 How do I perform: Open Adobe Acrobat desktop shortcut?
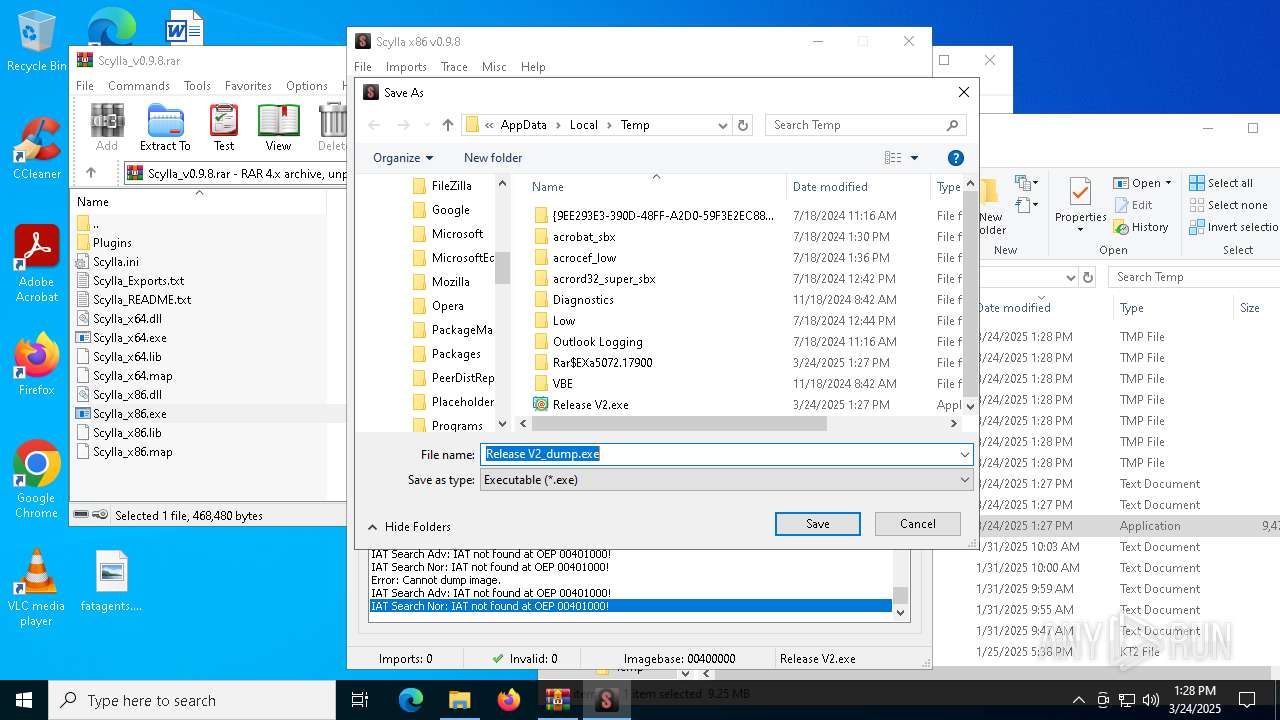[x=36, y=264]
